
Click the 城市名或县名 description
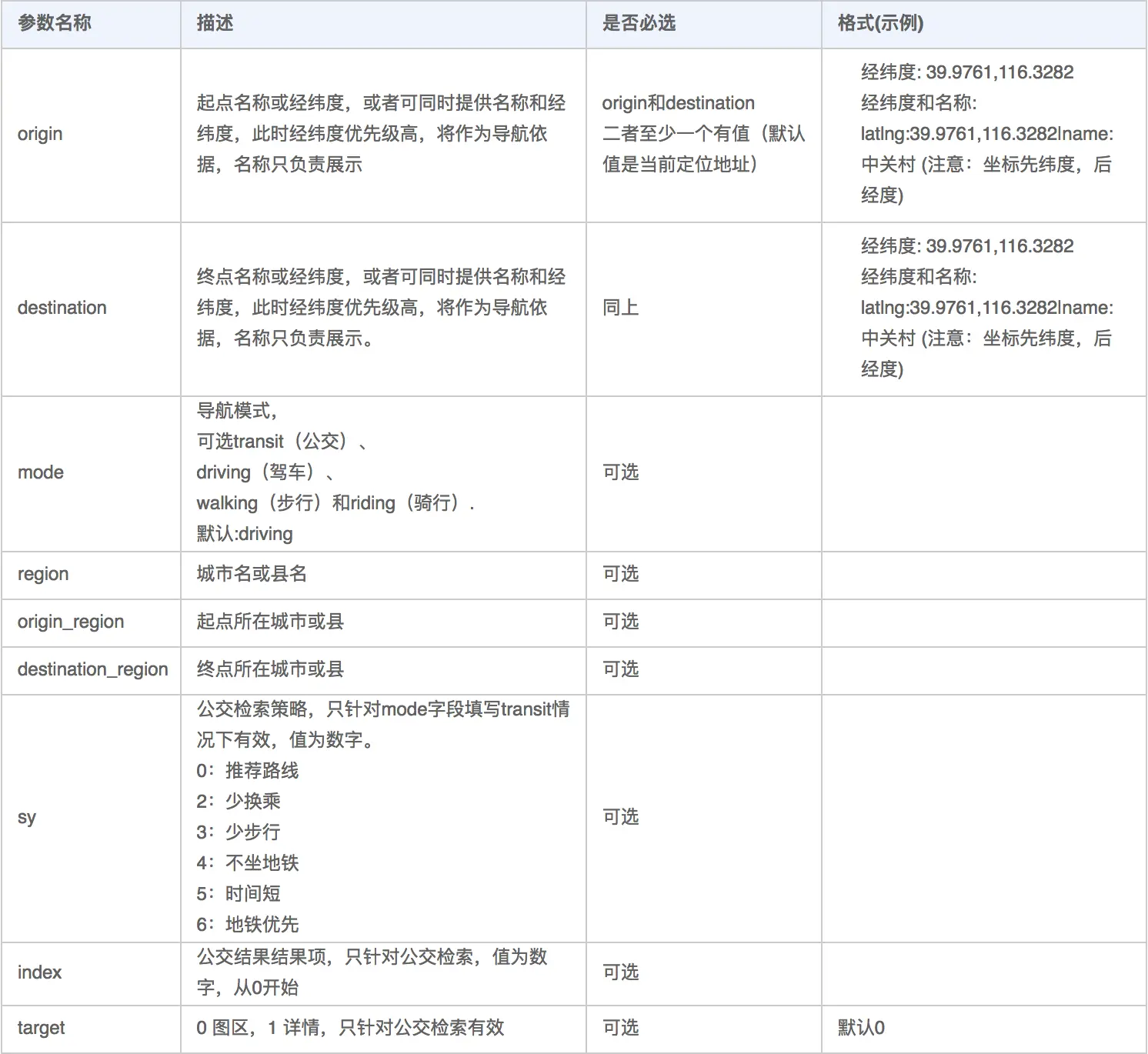coord(252,574)
